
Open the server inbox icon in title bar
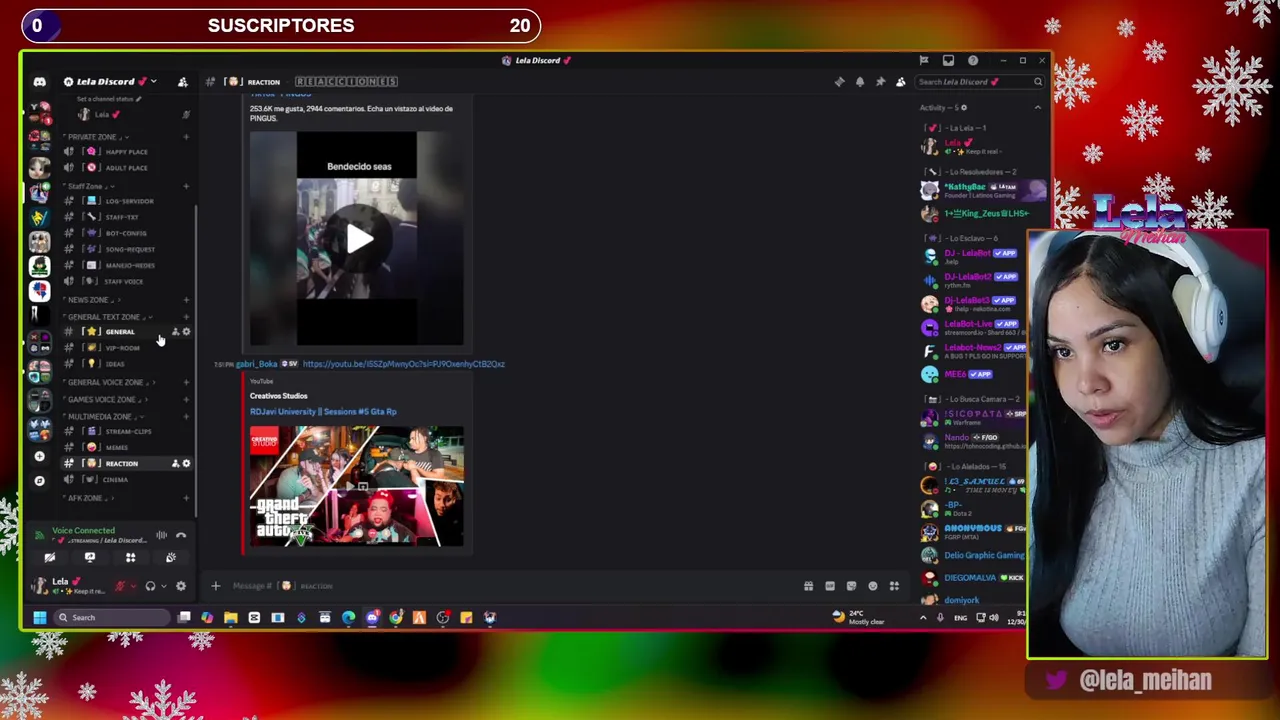click(948, 60)
